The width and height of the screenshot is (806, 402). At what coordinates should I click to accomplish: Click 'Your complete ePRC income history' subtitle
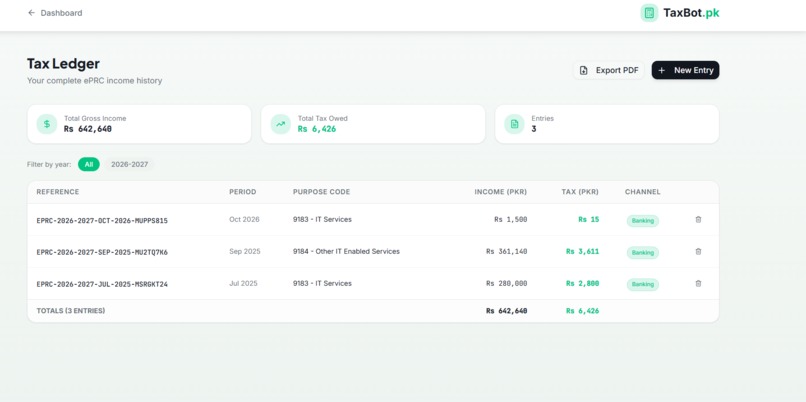point(95,81)
